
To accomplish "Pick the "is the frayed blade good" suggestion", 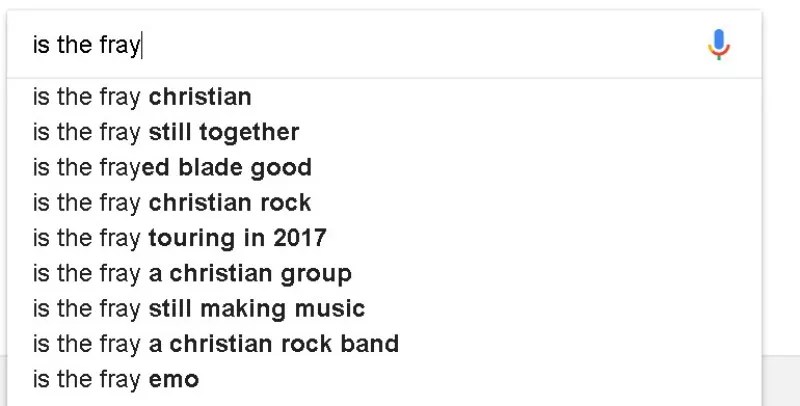I will pos(171,167).
